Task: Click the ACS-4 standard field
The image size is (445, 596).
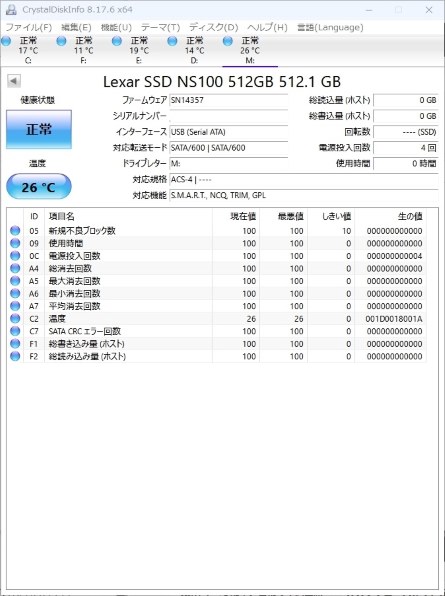Action: pos(303,179)
